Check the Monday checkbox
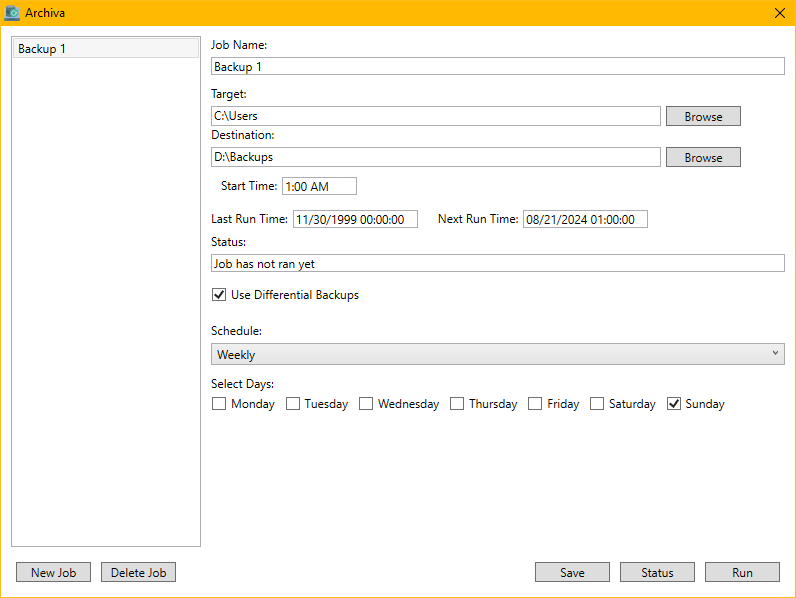 coord(219,404)
